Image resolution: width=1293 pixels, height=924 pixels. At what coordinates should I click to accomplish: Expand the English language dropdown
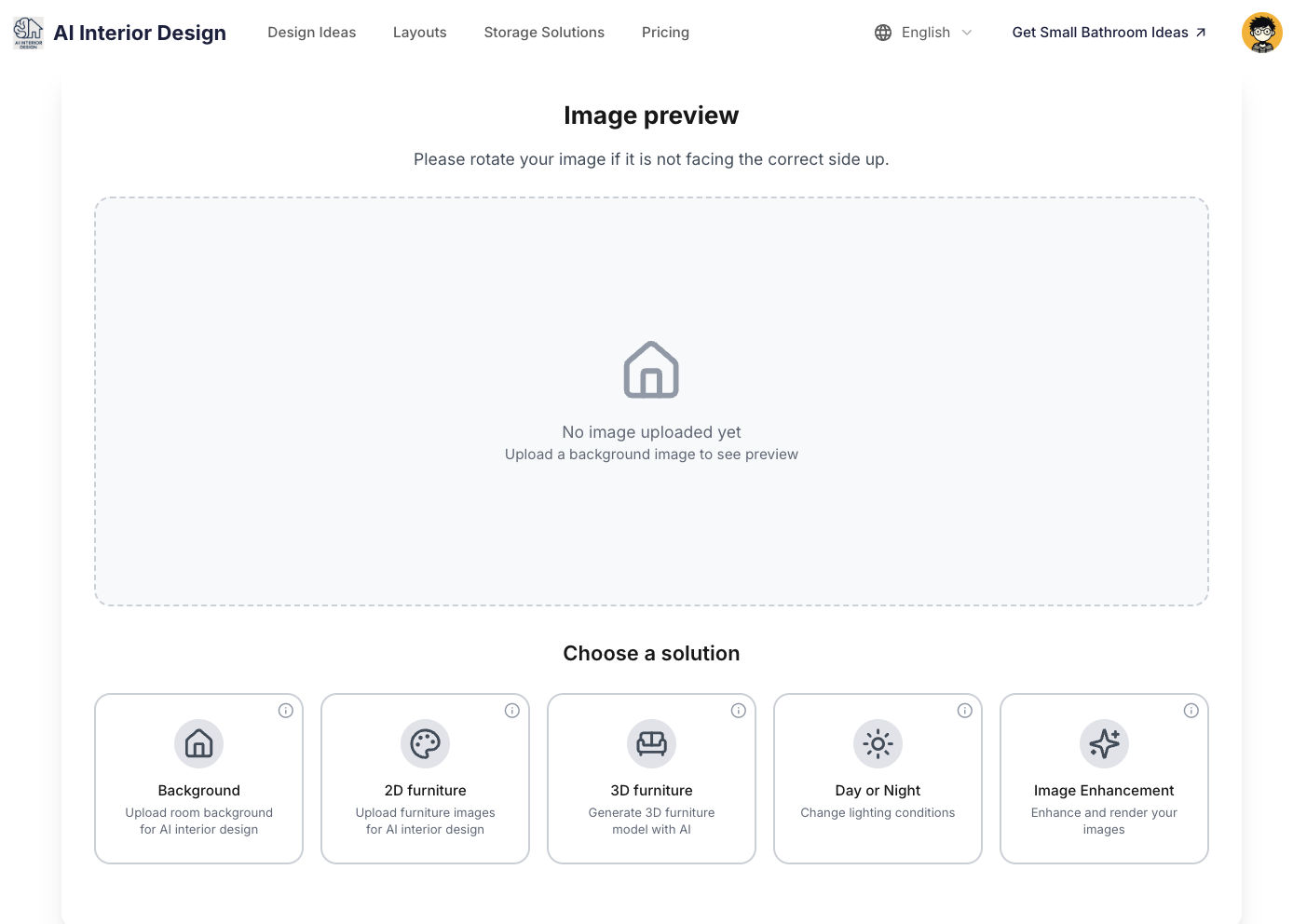[x=935, y=33]
